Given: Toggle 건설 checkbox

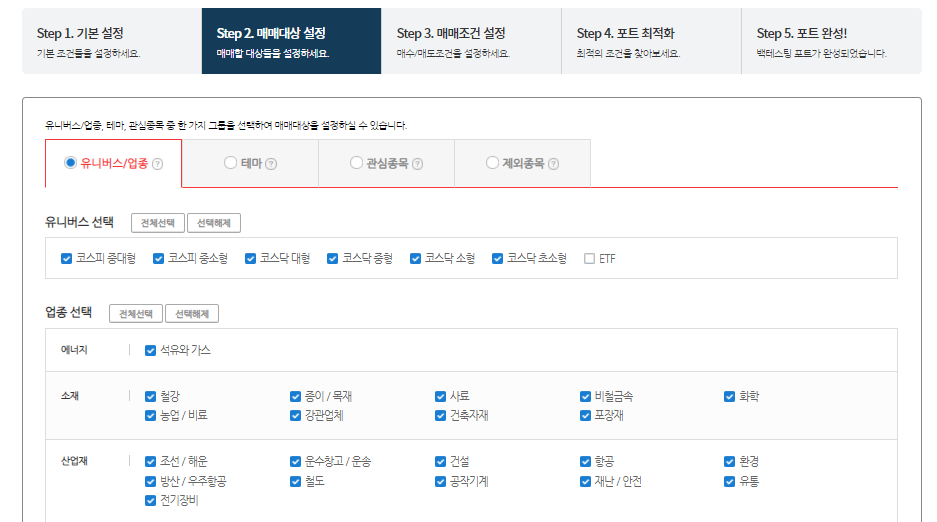Looking at the screenshot, I should 440,462.
